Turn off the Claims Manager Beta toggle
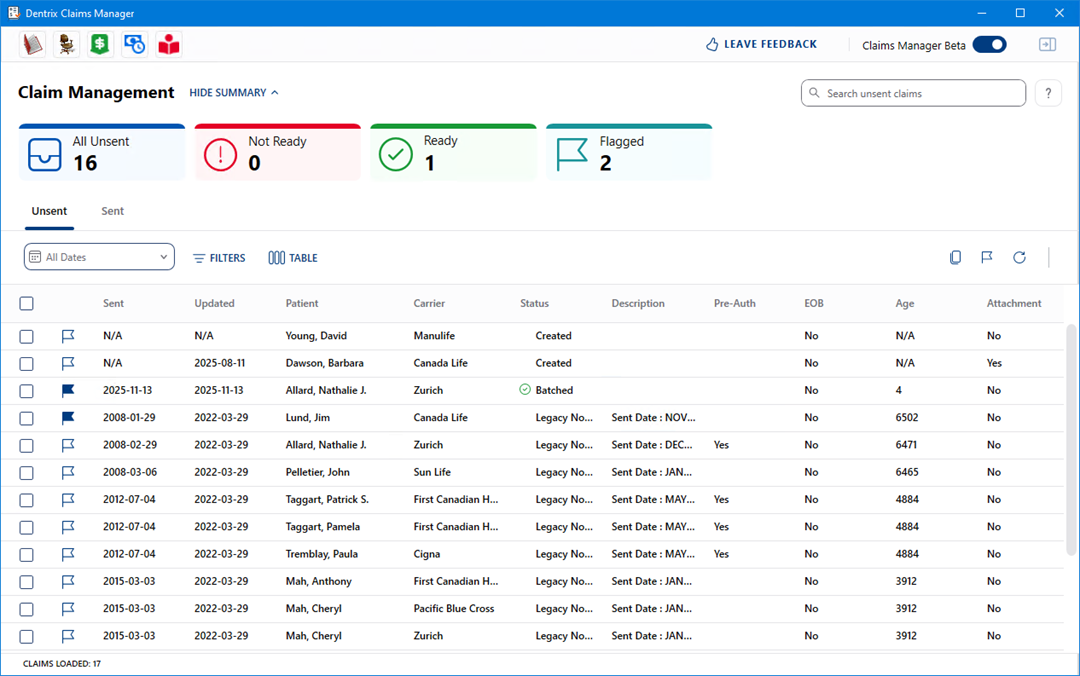The image size is (1080, 676). 989,44
